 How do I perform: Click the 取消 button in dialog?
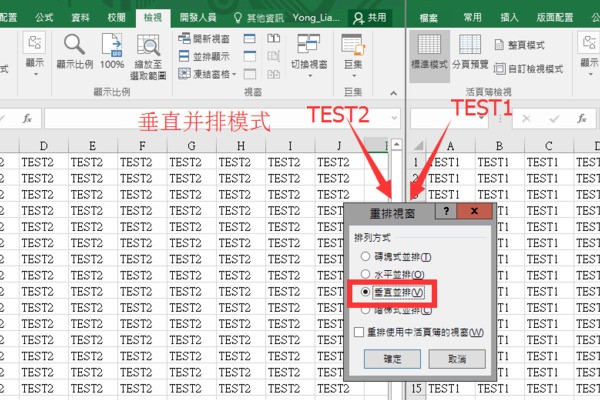pyautogui.click(x=456, y=358)
